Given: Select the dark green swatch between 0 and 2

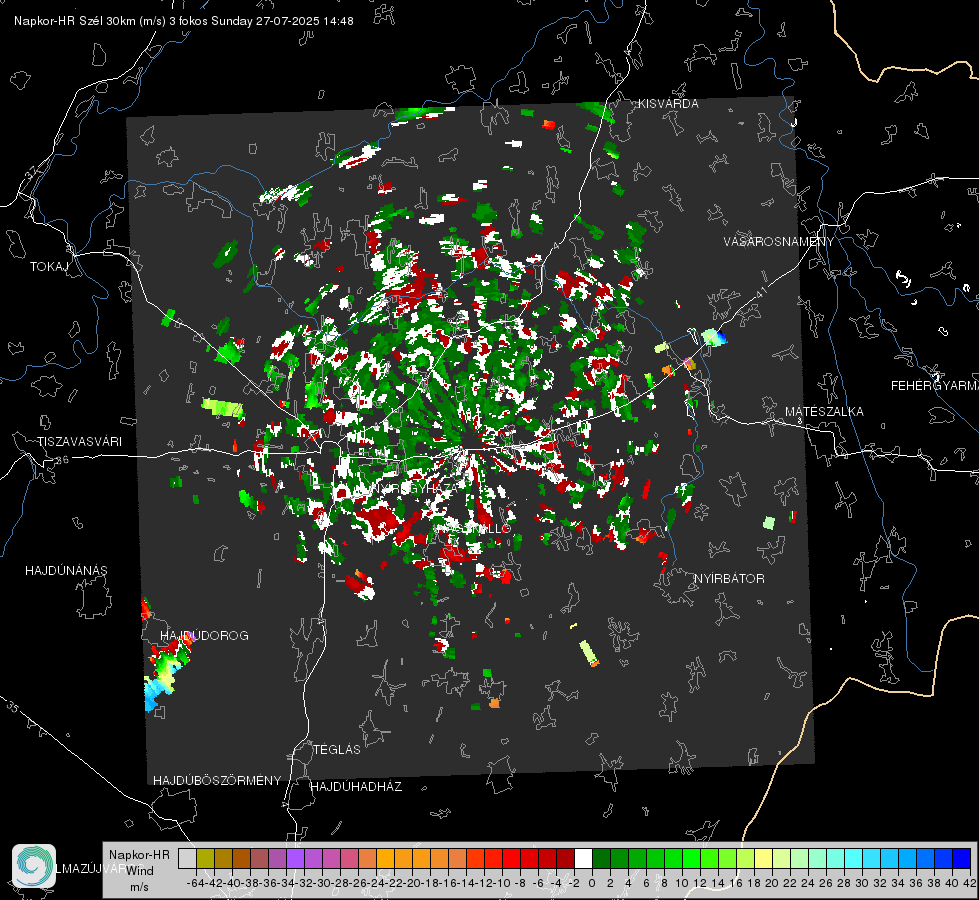Looking at the screenshot, I should 601,858.
